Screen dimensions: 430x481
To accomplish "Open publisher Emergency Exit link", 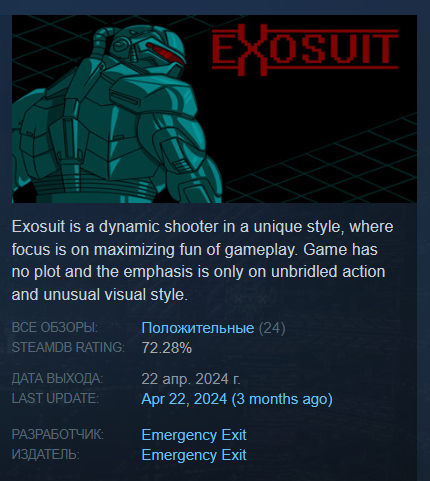I will (194, 455).
